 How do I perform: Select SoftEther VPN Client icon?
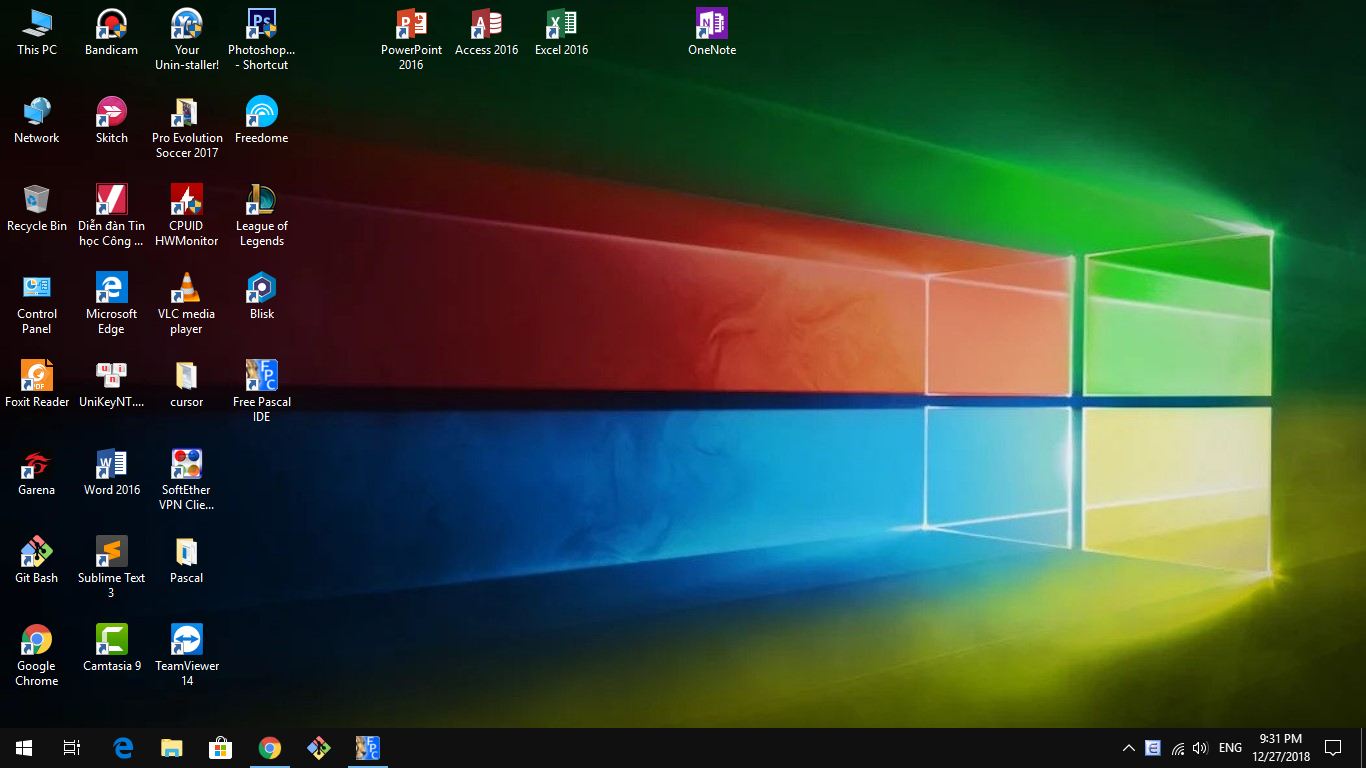point(187,480)
